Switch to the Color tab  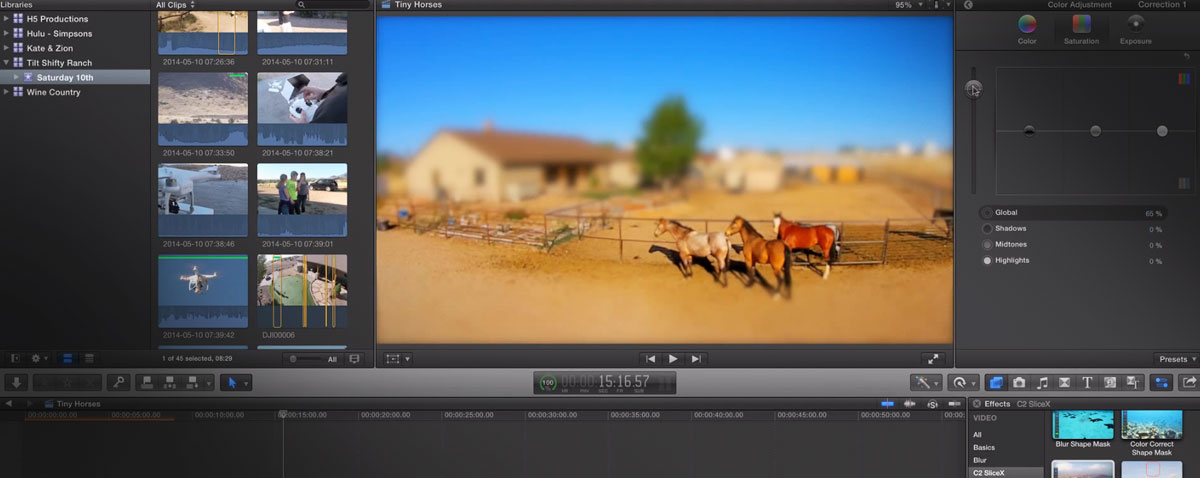coord(1027,28)
